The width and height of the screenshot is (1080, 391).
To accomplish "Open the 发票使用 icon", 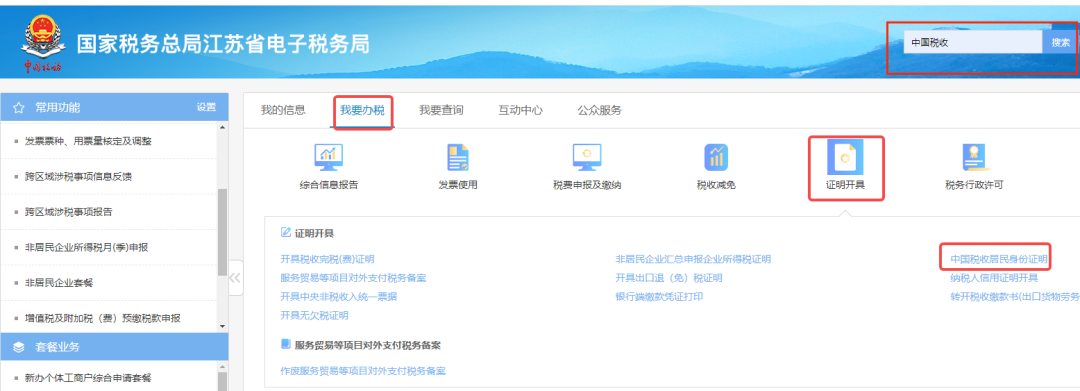I will [x=458, y=158].
